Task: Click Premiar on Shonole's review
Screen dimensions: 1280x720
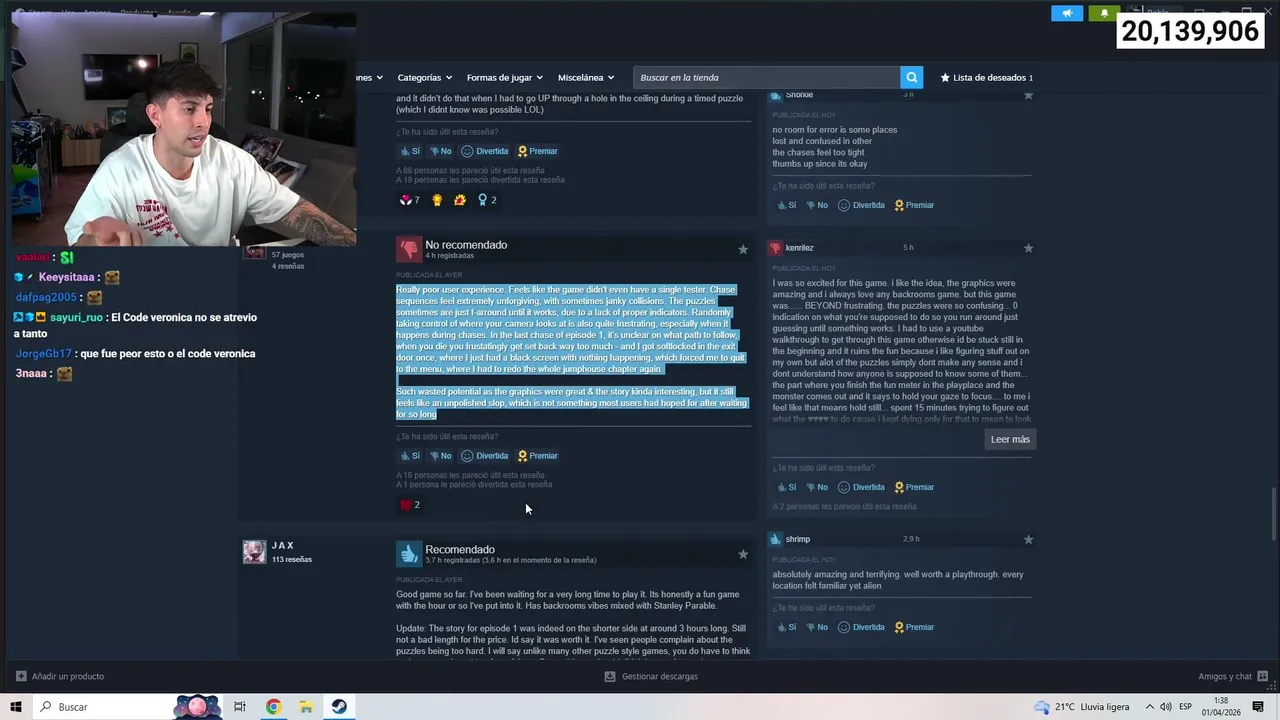Action: tap(914, 205)
